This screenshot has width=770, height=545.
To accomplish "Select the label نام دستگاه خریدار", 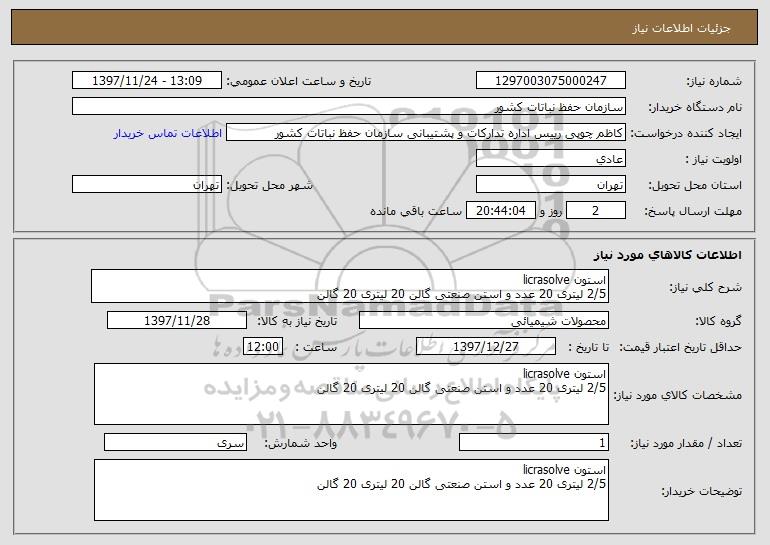I will click(695, 107).
